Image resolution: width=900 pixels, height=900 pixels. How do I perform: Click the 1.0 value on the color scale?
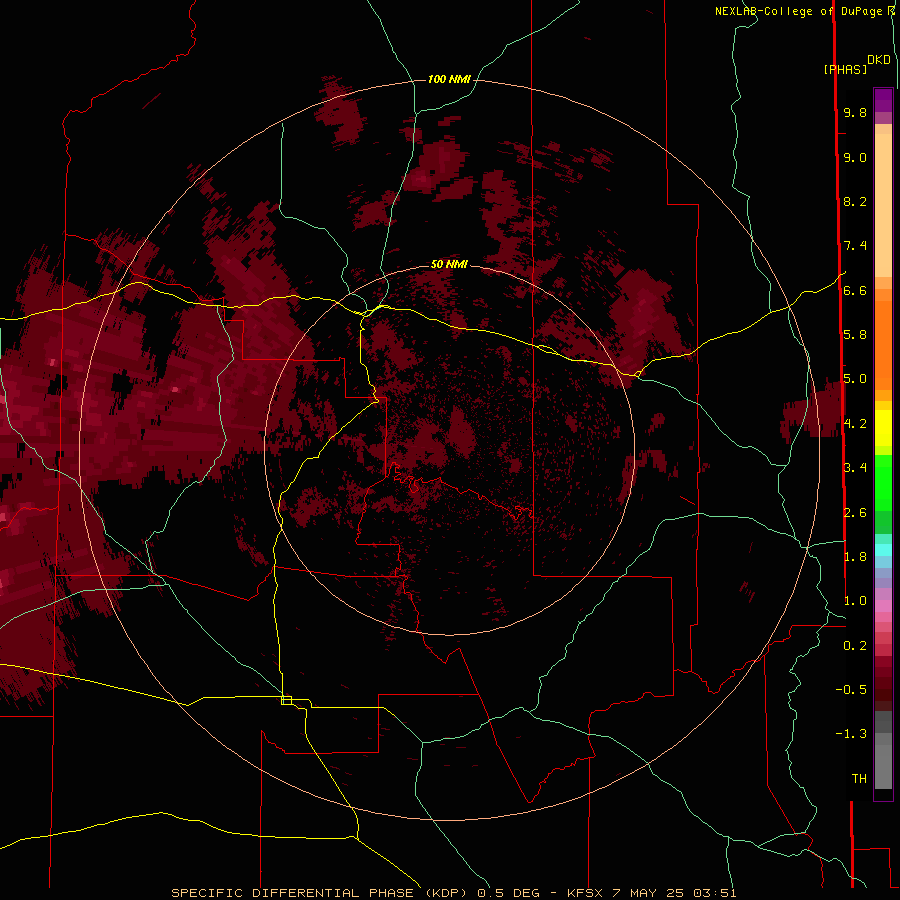click(x=855, y=601)
